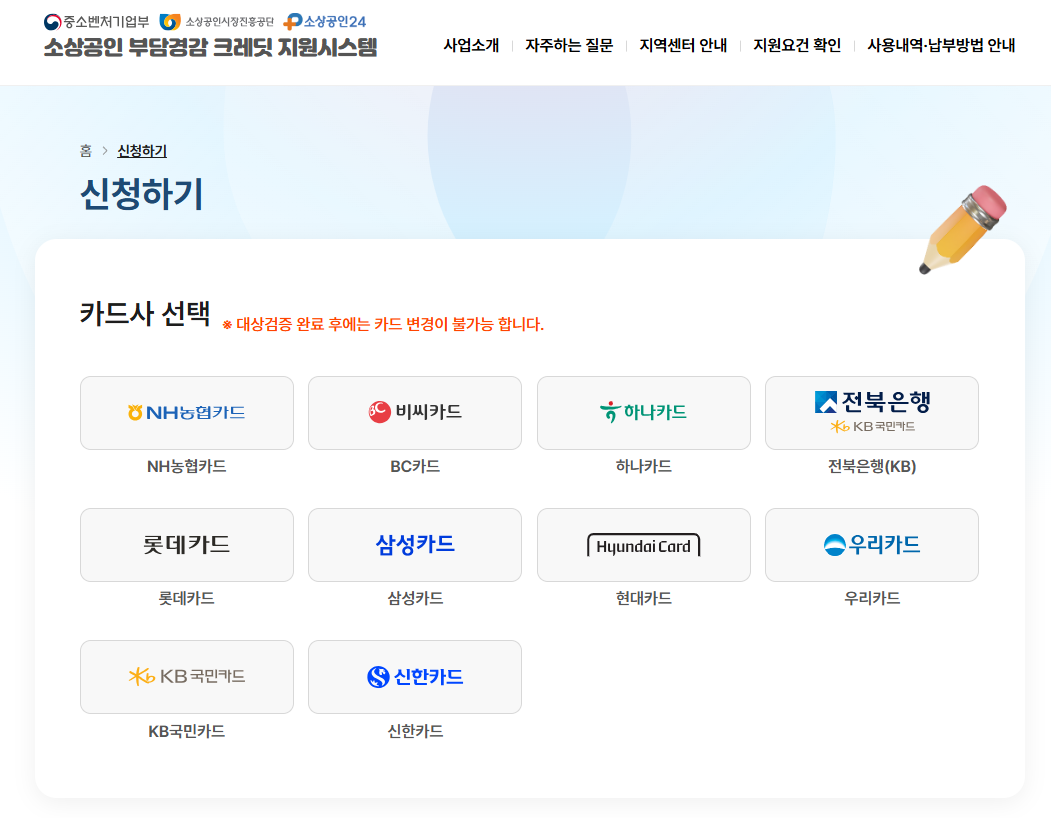Pick the 삼성카드 logo card
The height and width of the screenshot is (818, 1051).
(x=414, y=544)
